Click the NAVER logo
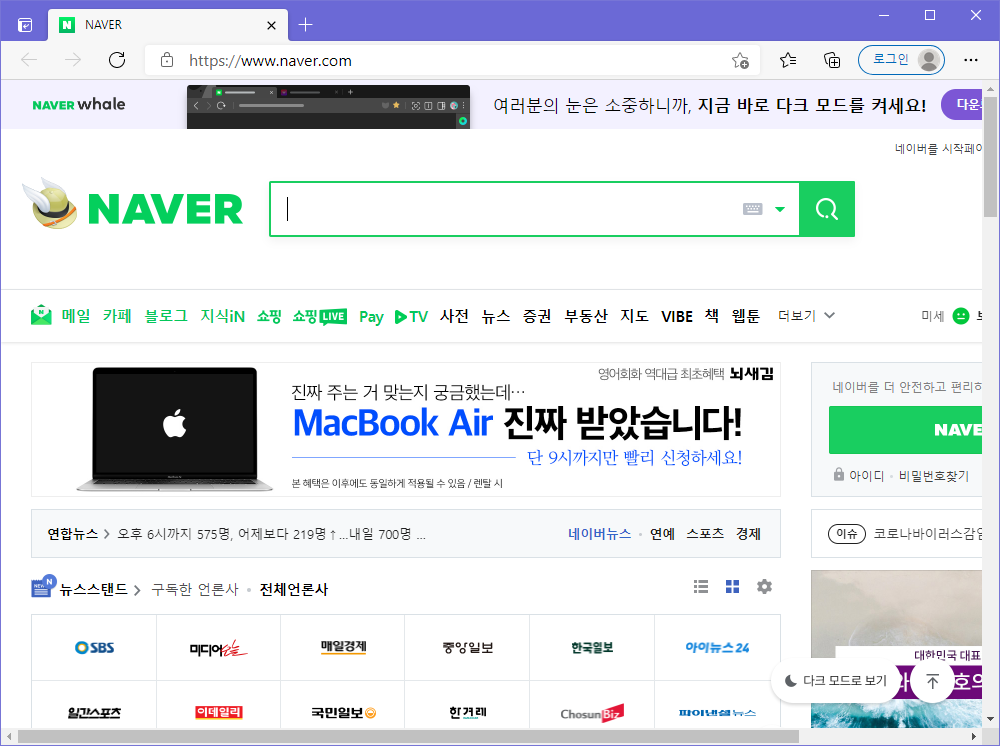 click(x=165, y=208)
